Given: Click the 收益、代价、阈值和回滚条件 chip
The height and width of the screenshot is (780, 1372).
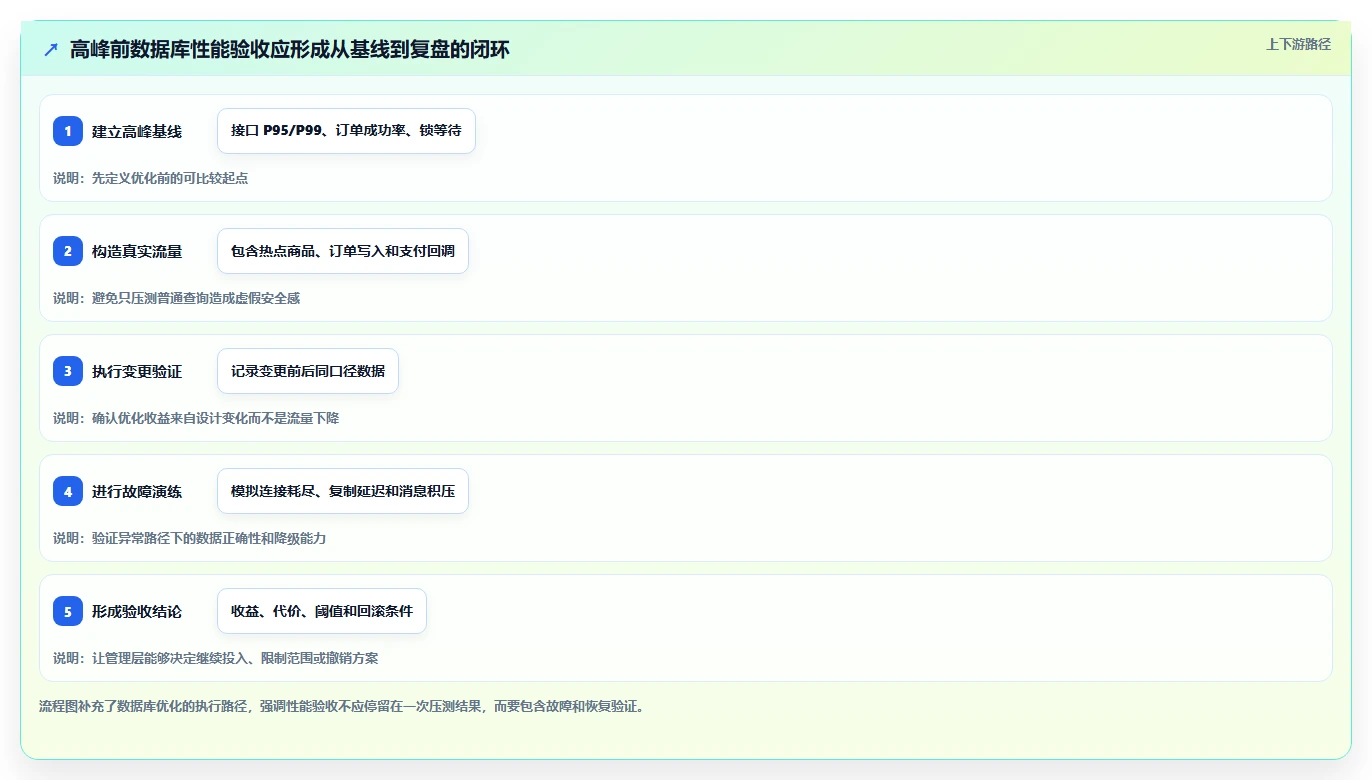Looking at the screenshot, I should pos(322,611).
